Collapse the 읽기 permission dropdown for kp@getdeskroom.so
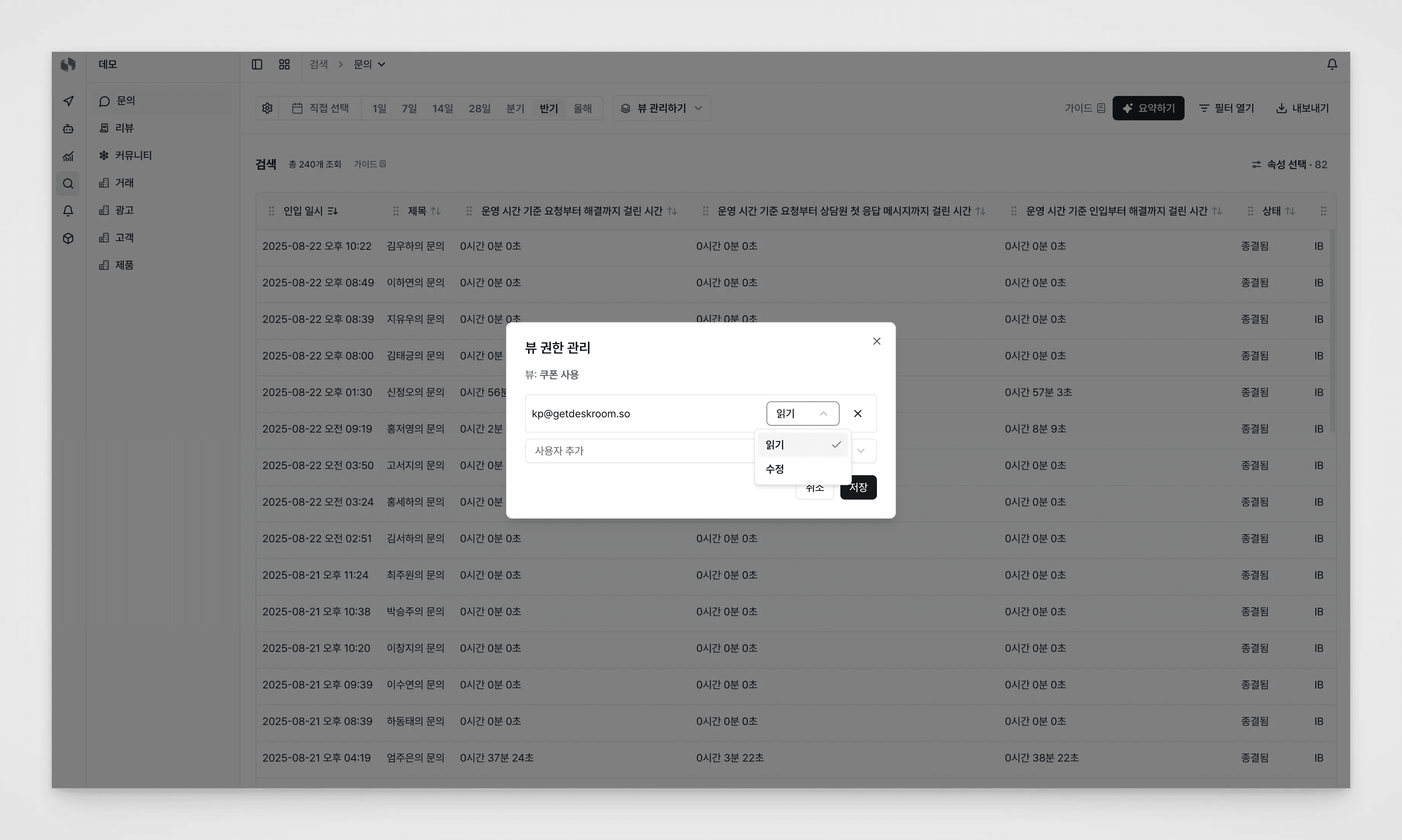Viewport: 1402px width, 840px height. (802, 413)
